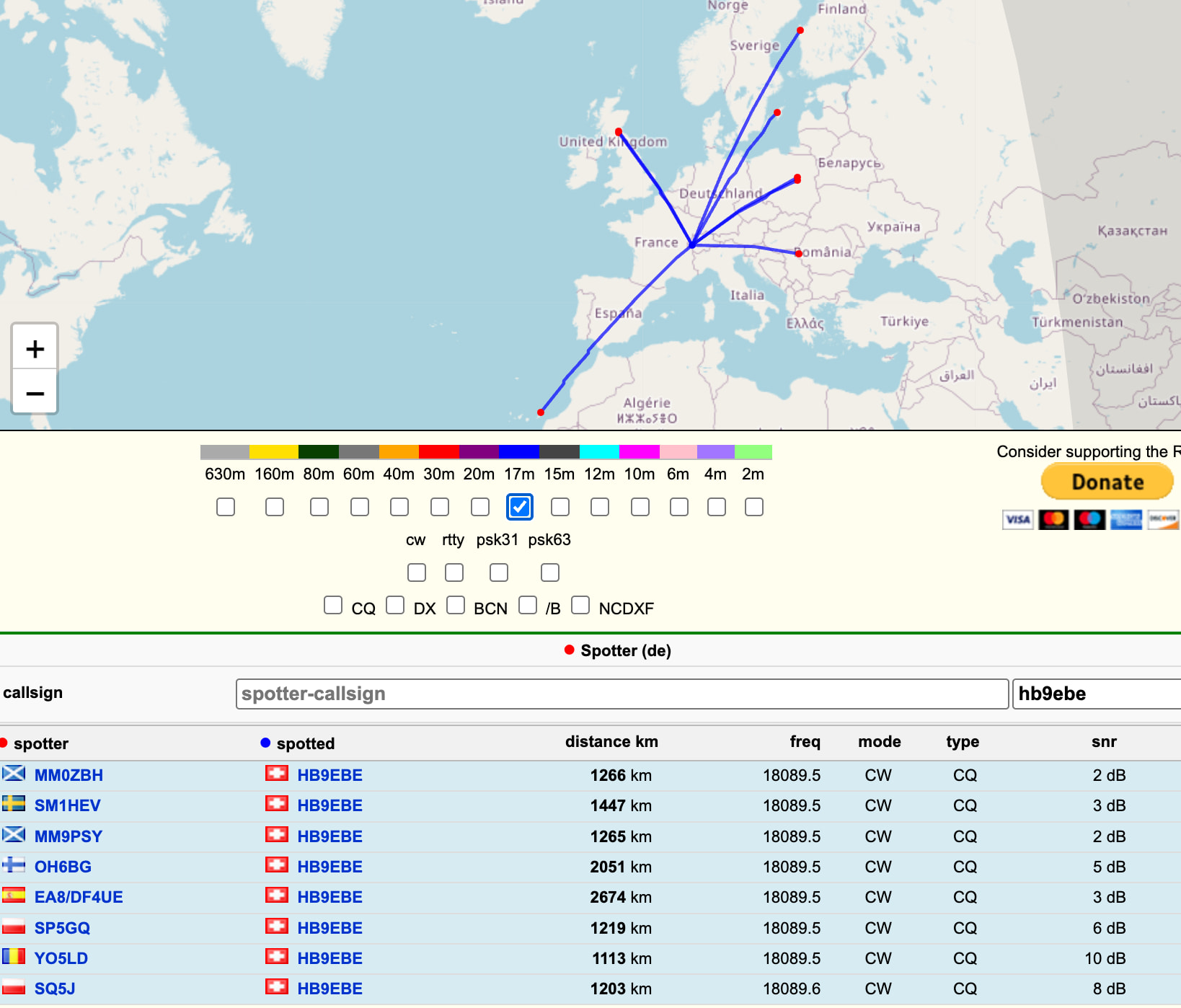Check the rtty mode checkbox

pyautogui.click(x=454, y=572)
